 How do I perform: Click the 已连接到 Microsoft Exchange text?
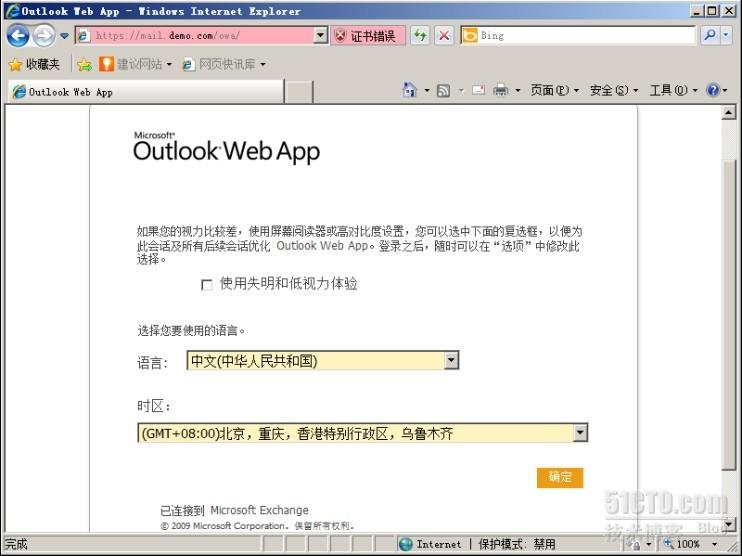234,510
